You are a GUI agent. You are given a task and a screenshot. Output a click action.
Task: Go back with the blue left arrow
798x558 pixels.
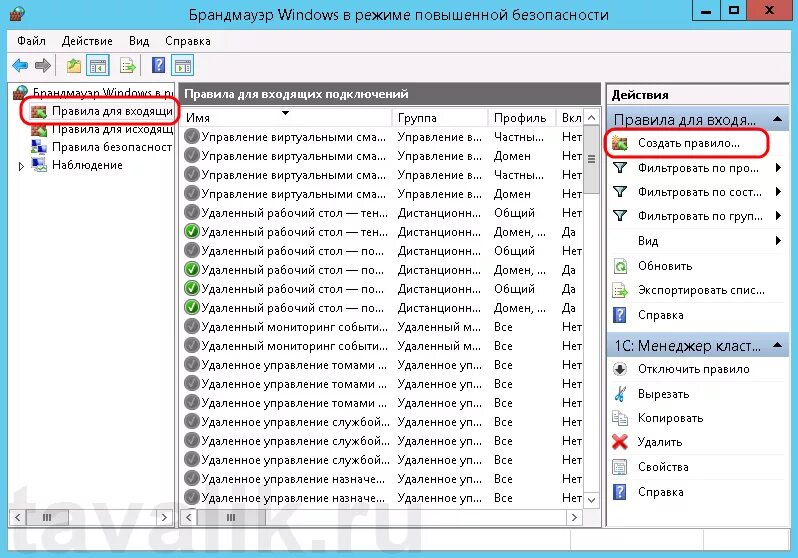tap(20, 65)
